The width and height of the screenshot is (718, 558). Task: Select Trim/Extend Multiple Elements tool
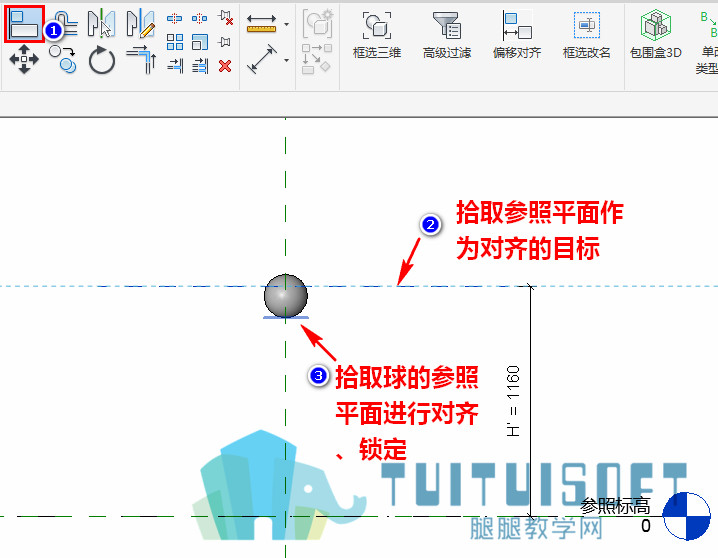200,66
